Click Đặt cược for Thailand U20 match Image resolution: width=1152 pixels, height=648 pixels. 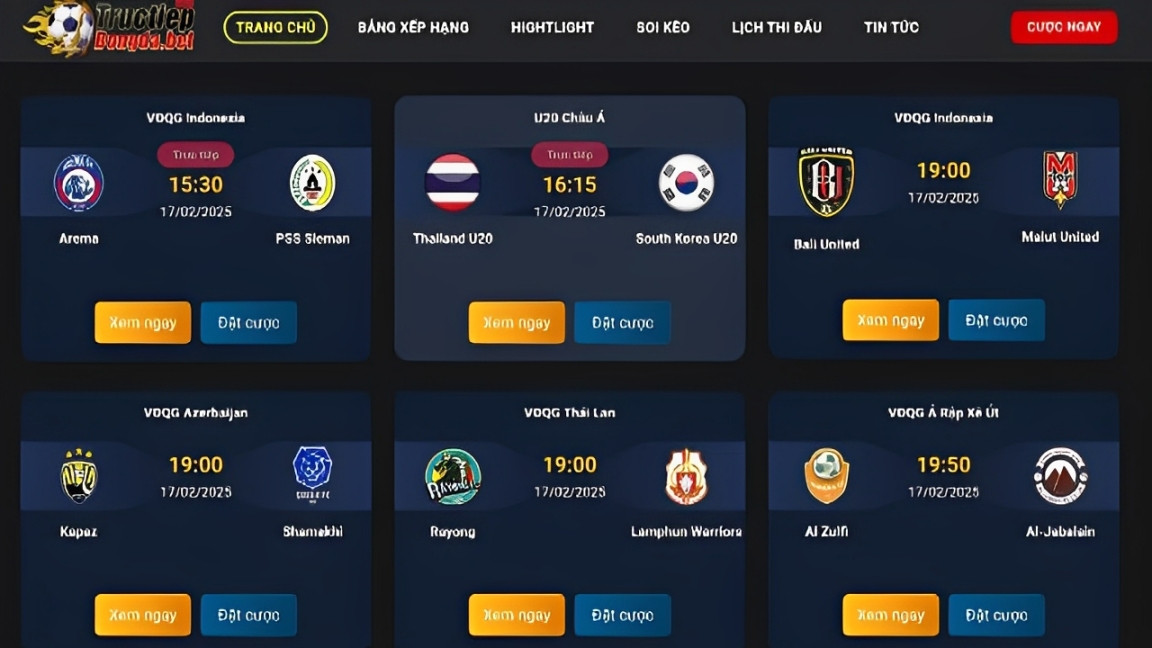pyautogui.click(x=622, y=323)
